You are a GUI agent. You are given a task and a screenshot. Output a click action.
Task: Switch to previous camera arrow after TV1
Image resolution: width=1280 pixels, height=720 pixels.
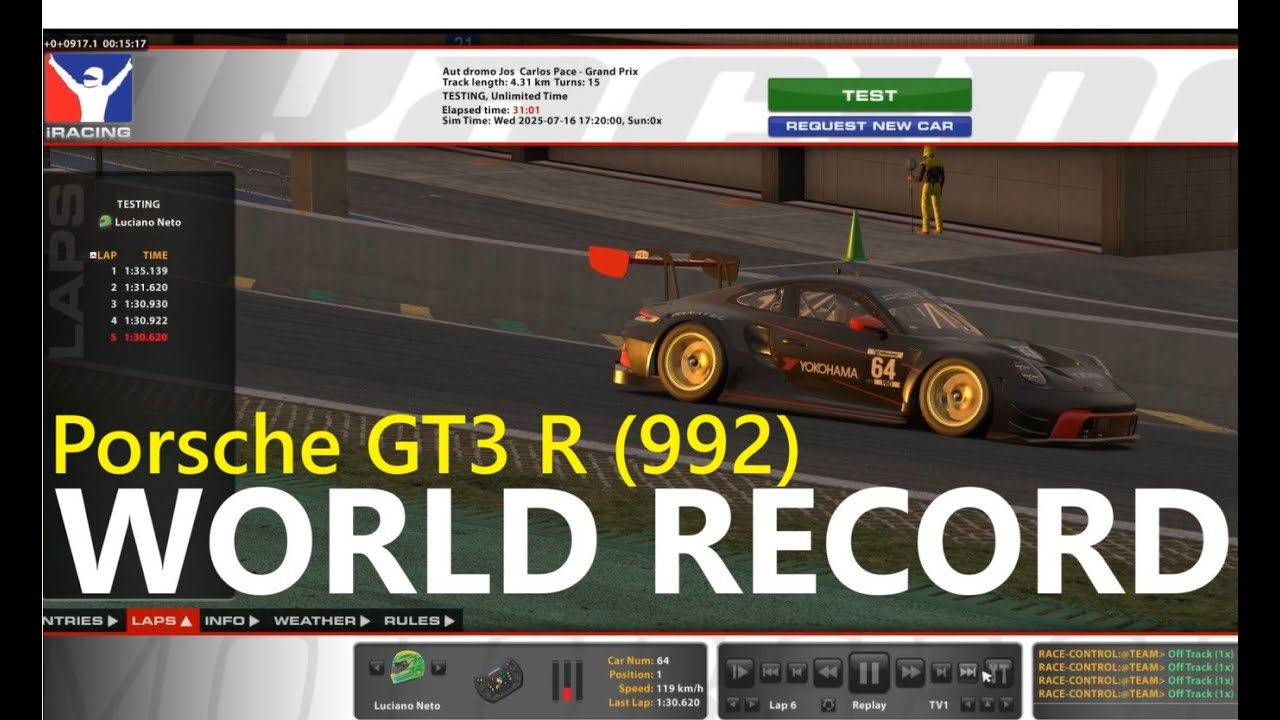click(969, 705)
